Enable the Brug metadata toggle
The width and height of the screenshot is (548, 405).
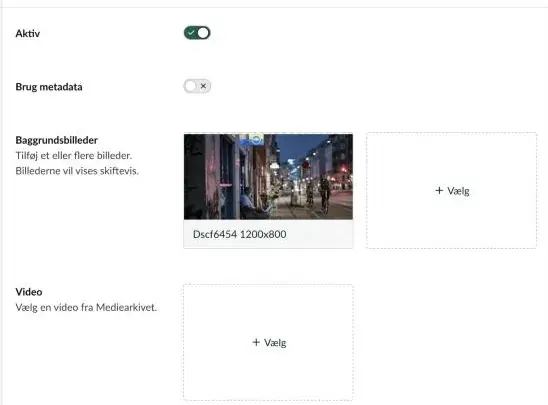pos(197,86)
